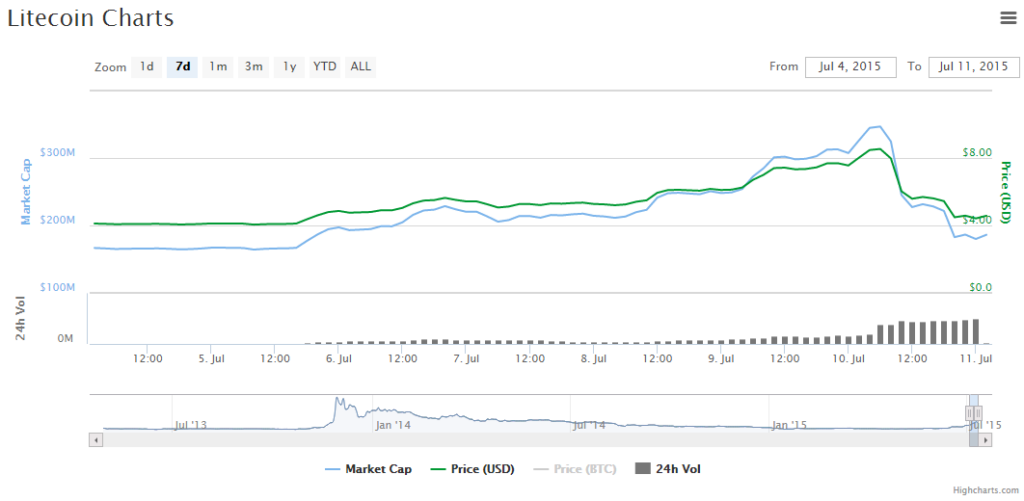
Task: Click the $4.00 price axis label
Action: point(977,220)
